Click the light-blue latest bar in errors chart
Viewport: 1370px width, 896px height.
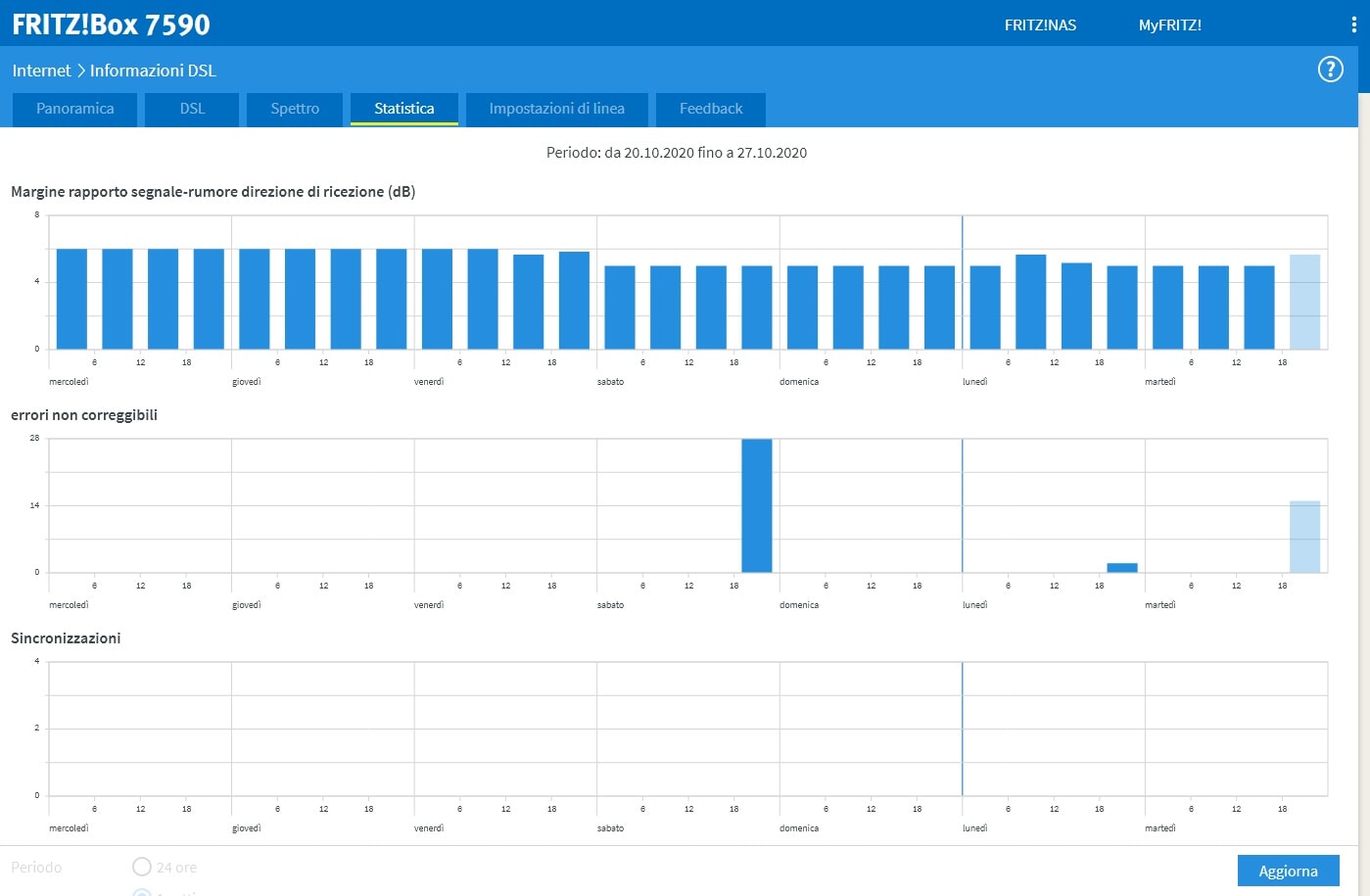coord(1304,537)
